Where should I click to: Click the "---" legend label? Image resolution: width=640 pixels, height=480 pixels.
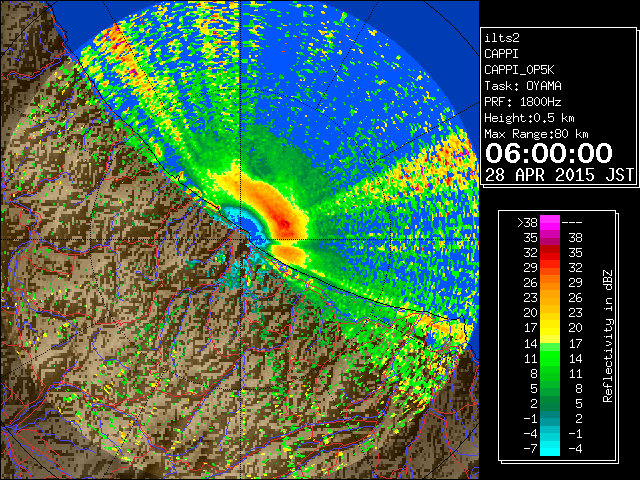(572, 223)
